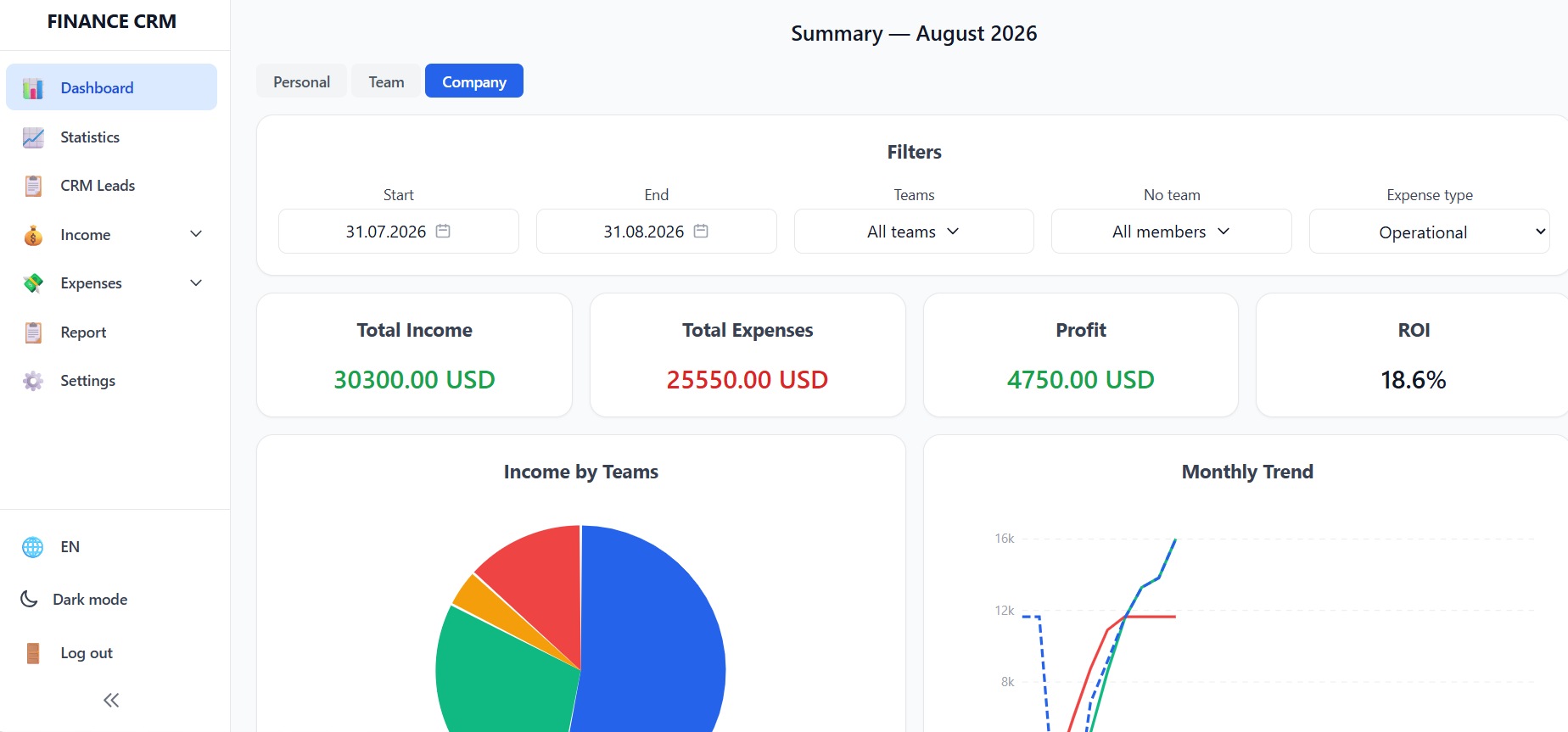This screenshot has width=1568, height=732.
Task: Click the Expenses cash icon
Action: (33, 283)
